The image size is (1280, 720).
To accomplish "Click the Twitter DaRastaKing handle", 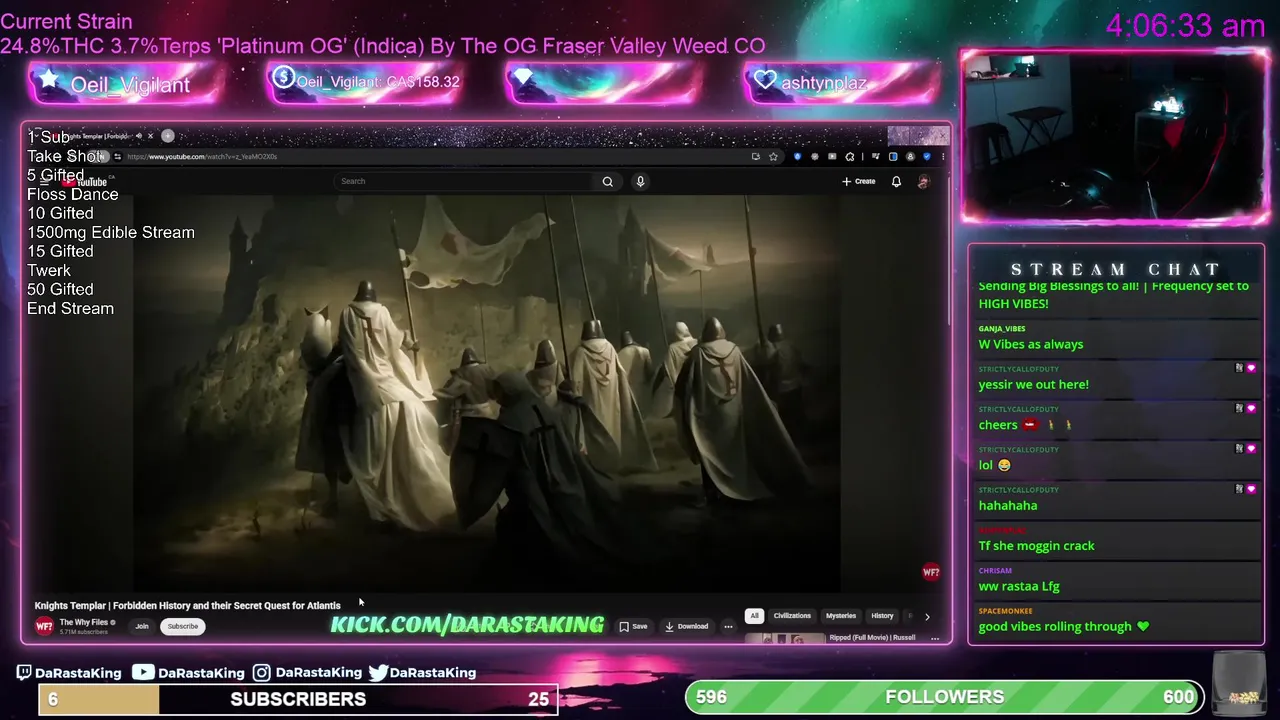I will [x=432, y=672].
